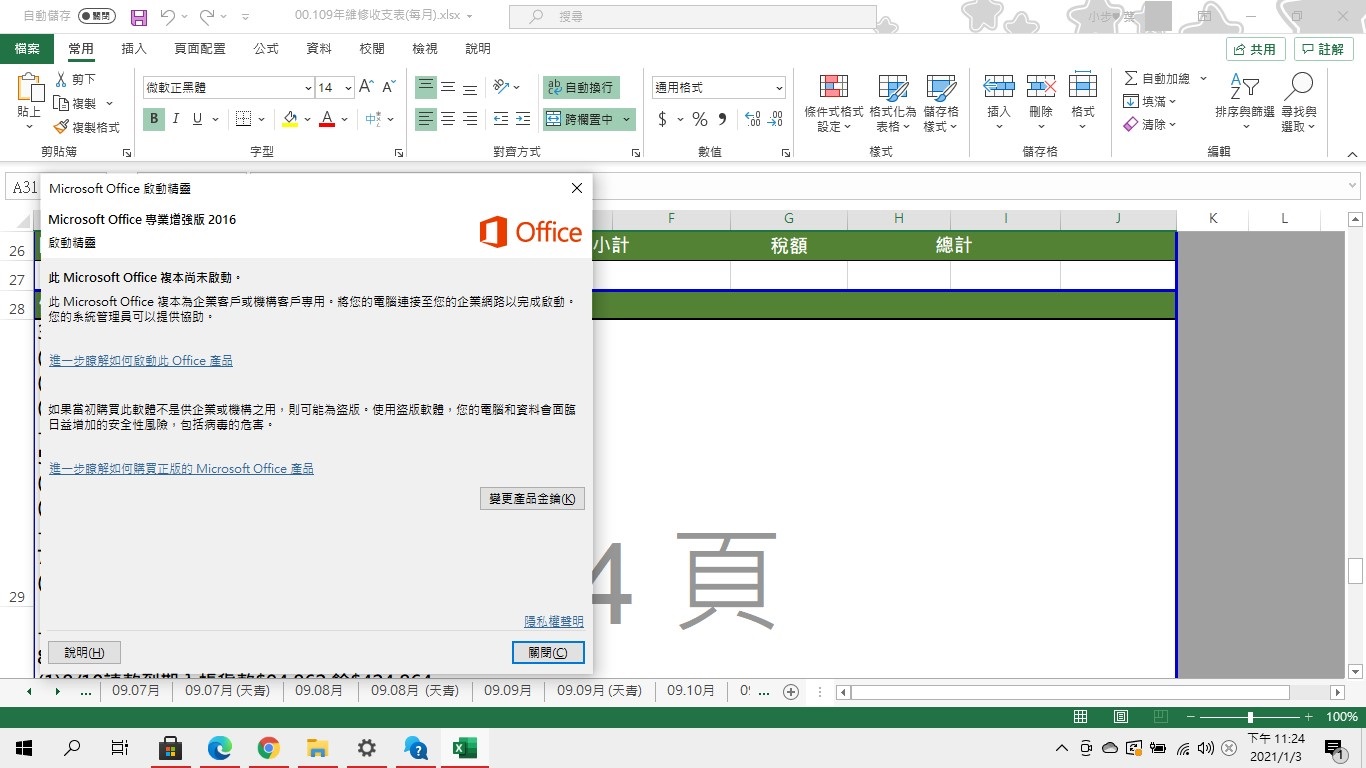Open link about activating this Office product
This screenshot has height=768, width=1366.
[x=141, y=360]
